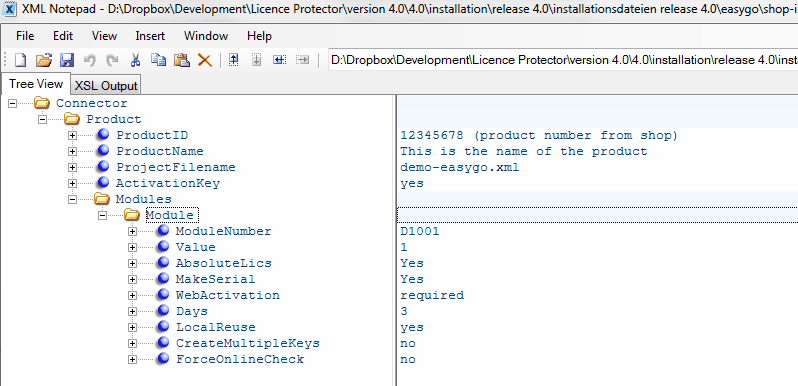
Task: Open the Insert menu
Action: pyautogui.click(x=150, y=36)
